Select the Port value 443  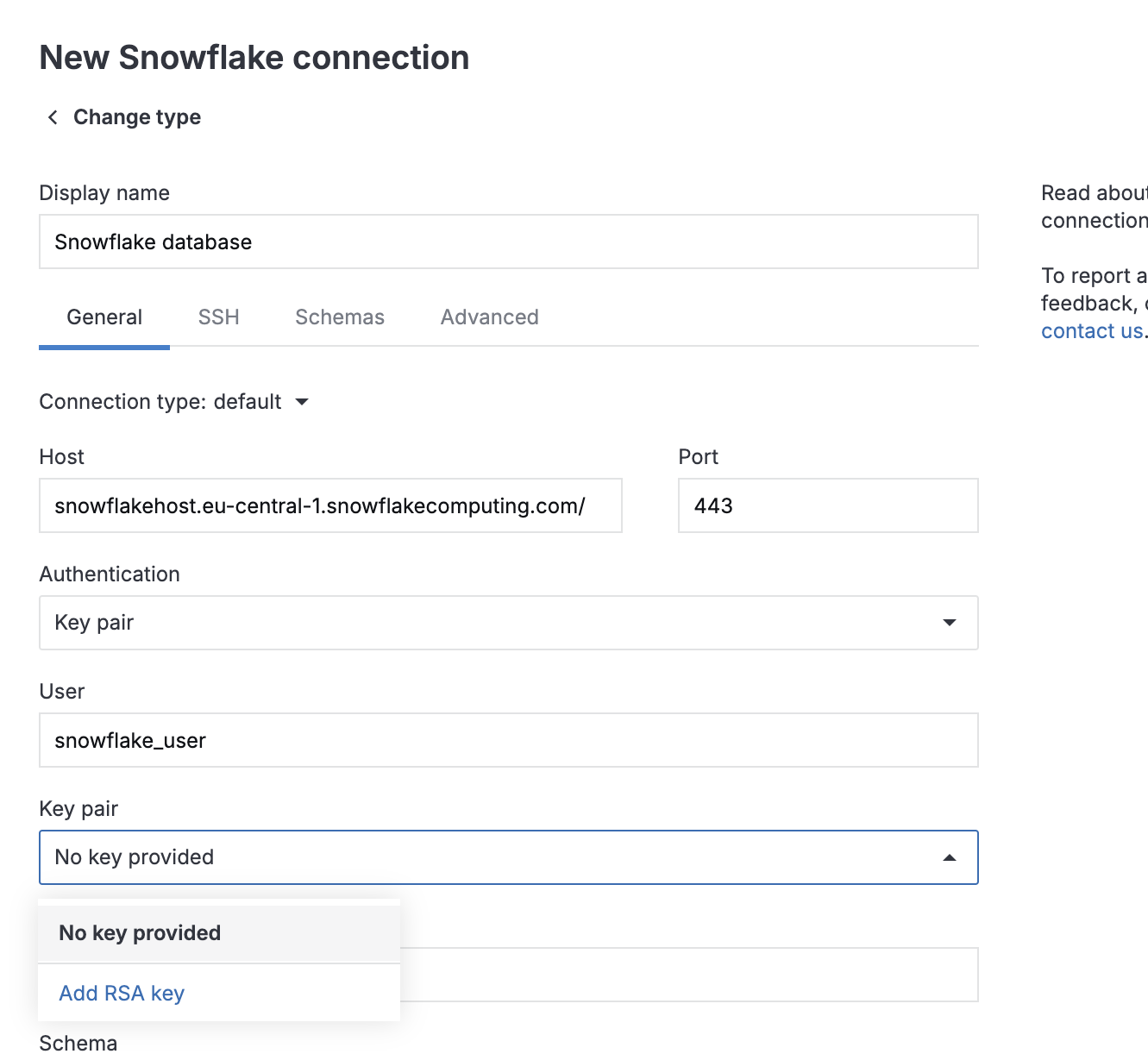pyautogui.click(x=827, y=505)
